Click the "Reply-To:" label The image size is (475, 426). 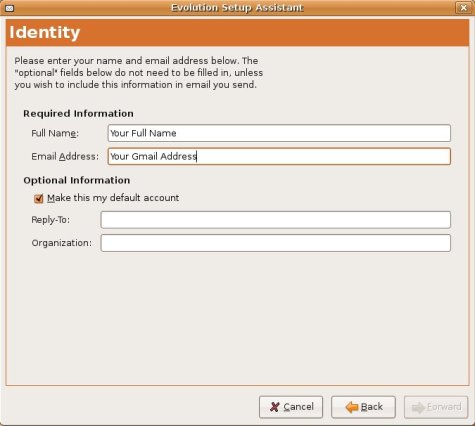(x=51, y=220)
